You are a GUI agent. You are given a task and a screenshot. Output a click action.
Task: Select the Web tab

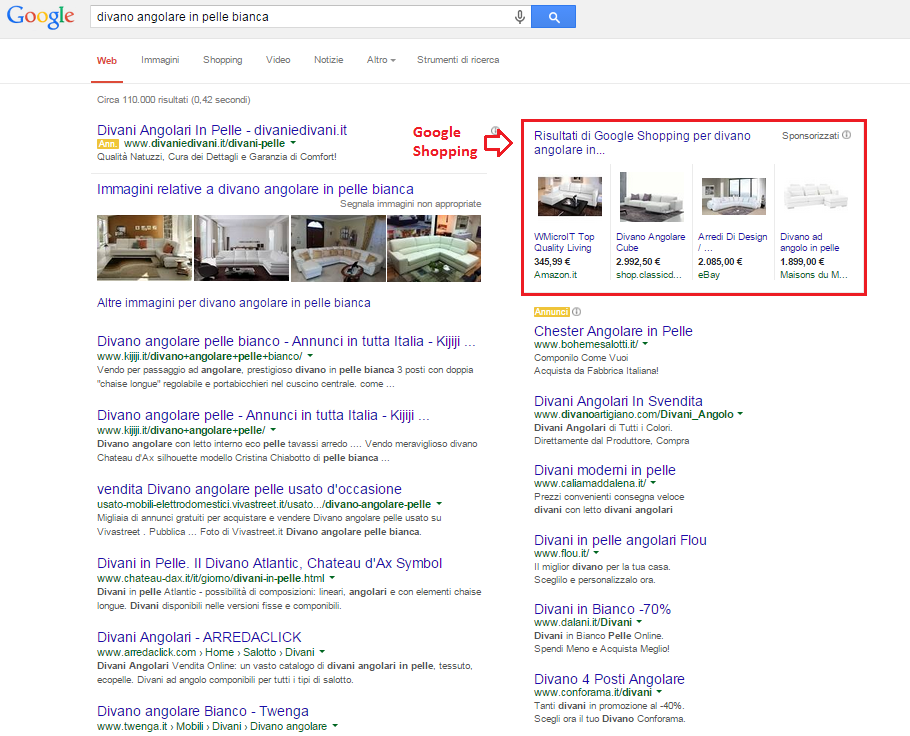coord(107,60)
